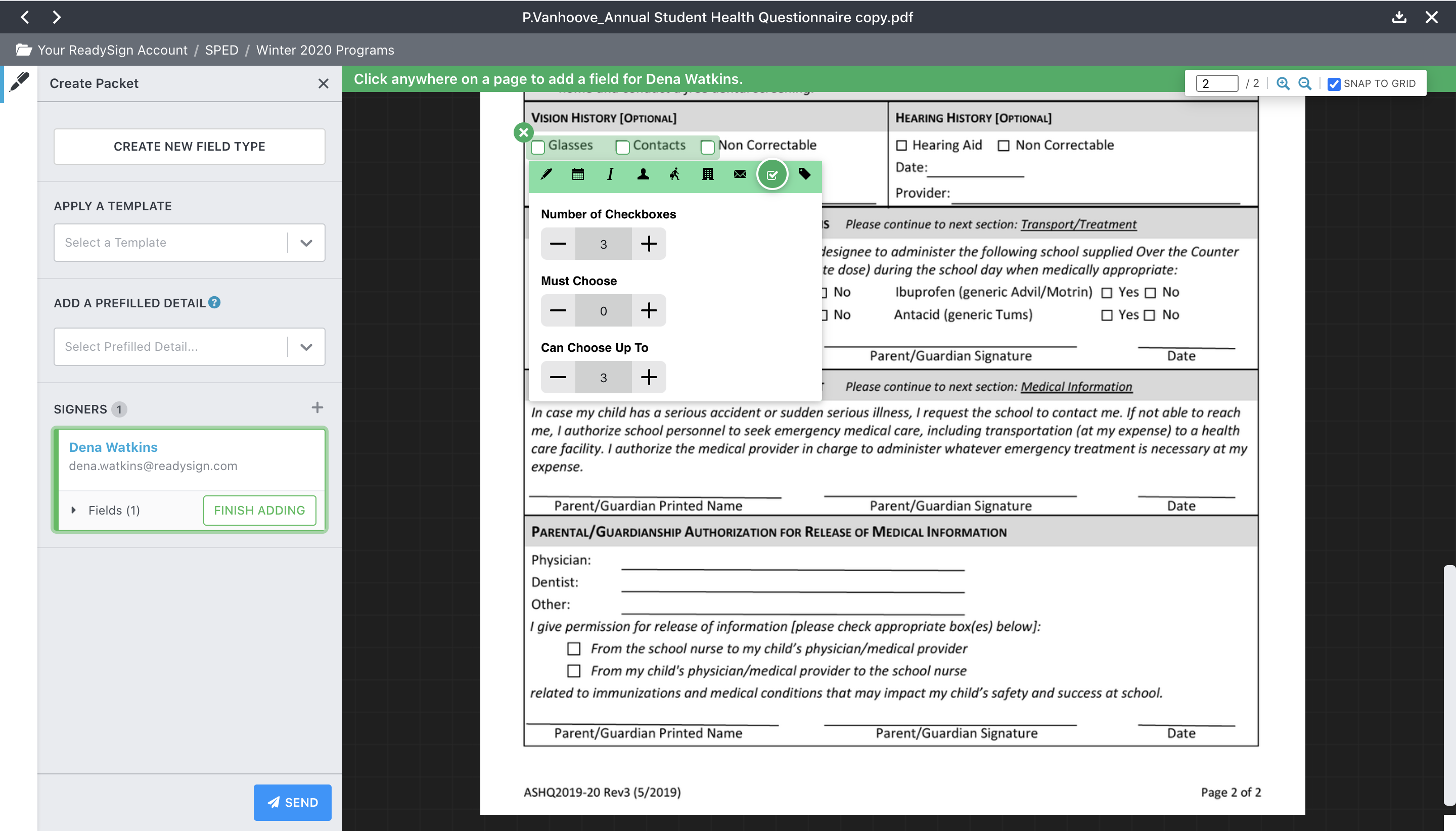Image resolution: width=1456 pixels, height=831 pixels.
Task: Decrease Must Choose value
Action: point(558,310)
